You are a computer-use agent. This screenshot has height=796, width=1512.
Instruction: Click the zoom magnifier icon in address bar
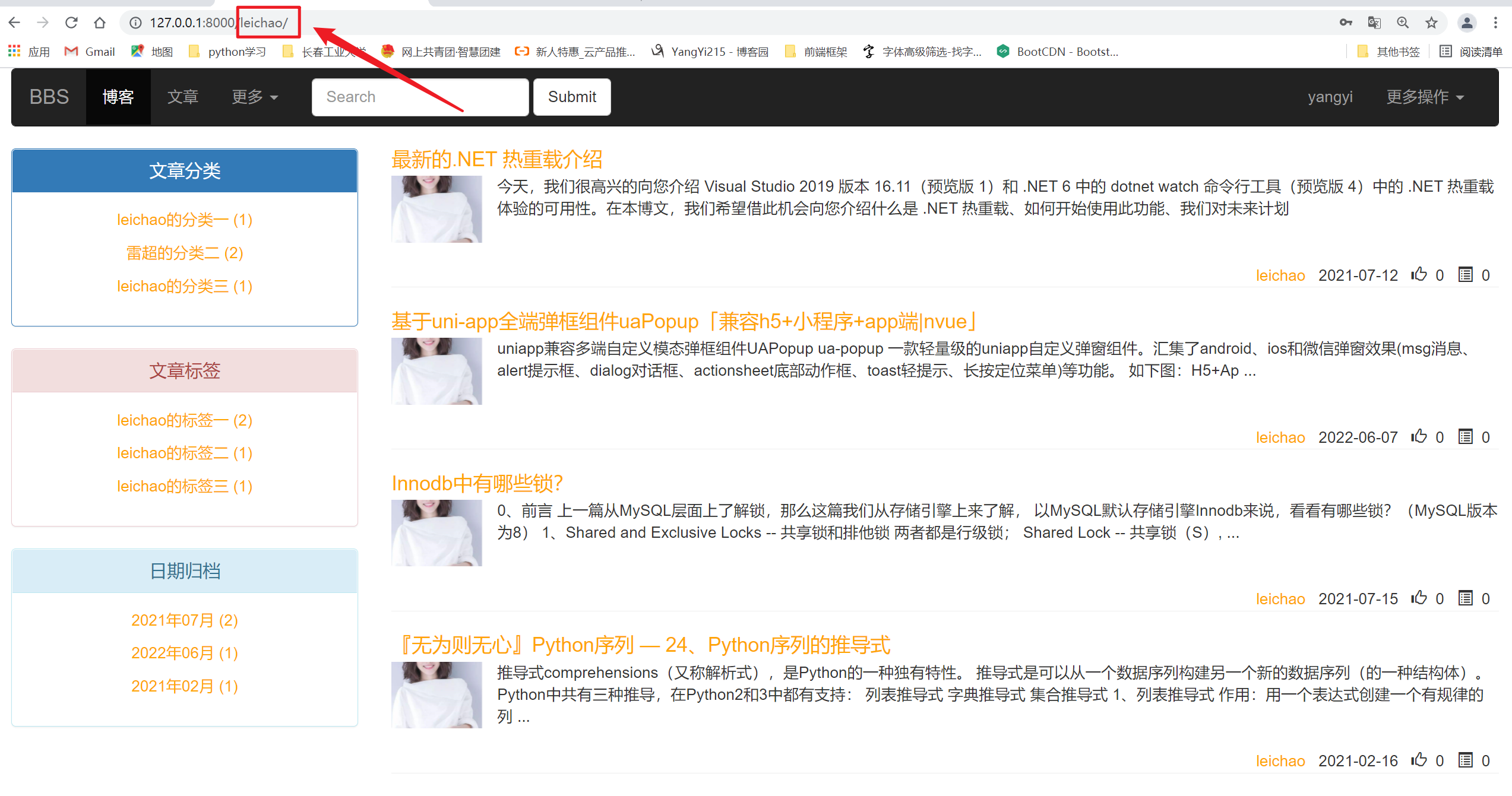(x=1403, y=23)
